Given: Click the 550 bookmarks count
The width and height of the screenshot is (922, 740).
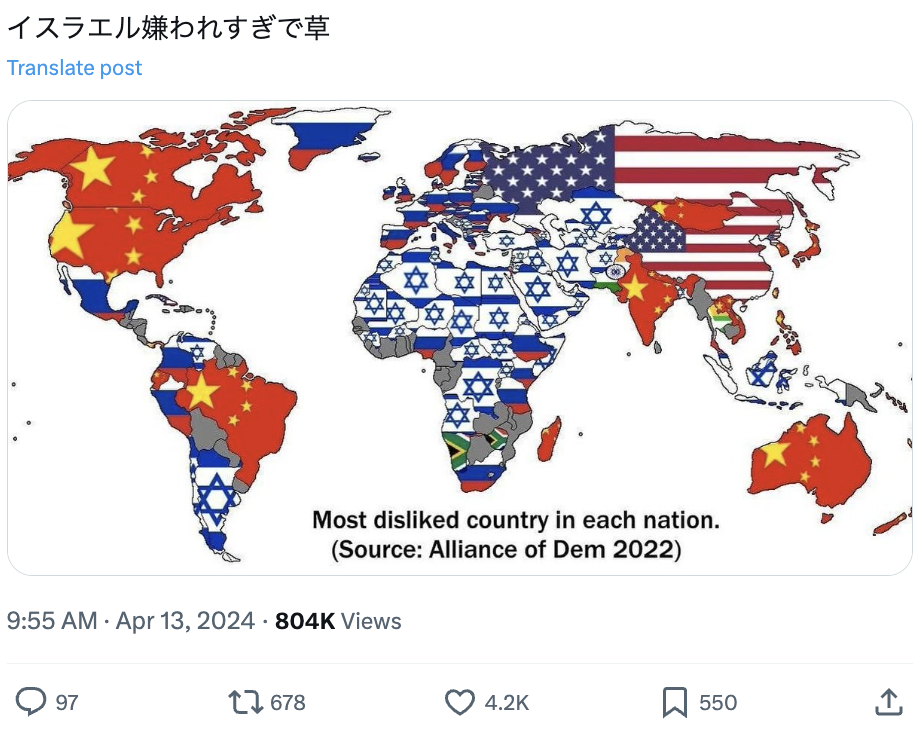Looking at the screenshot, I should click(x=717, y=702).
